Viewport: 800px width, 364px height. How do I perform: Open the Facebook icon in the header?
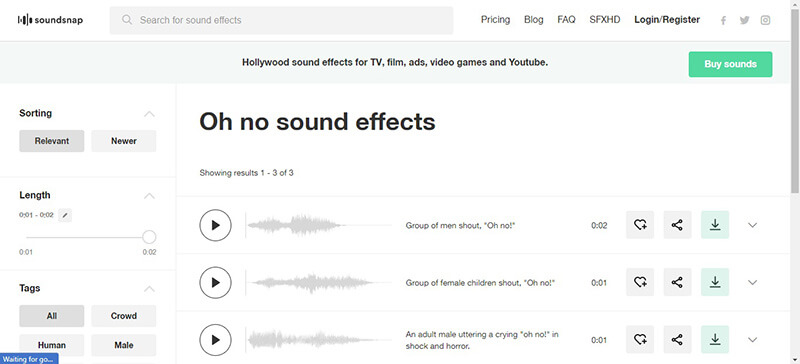click(723, 20)
